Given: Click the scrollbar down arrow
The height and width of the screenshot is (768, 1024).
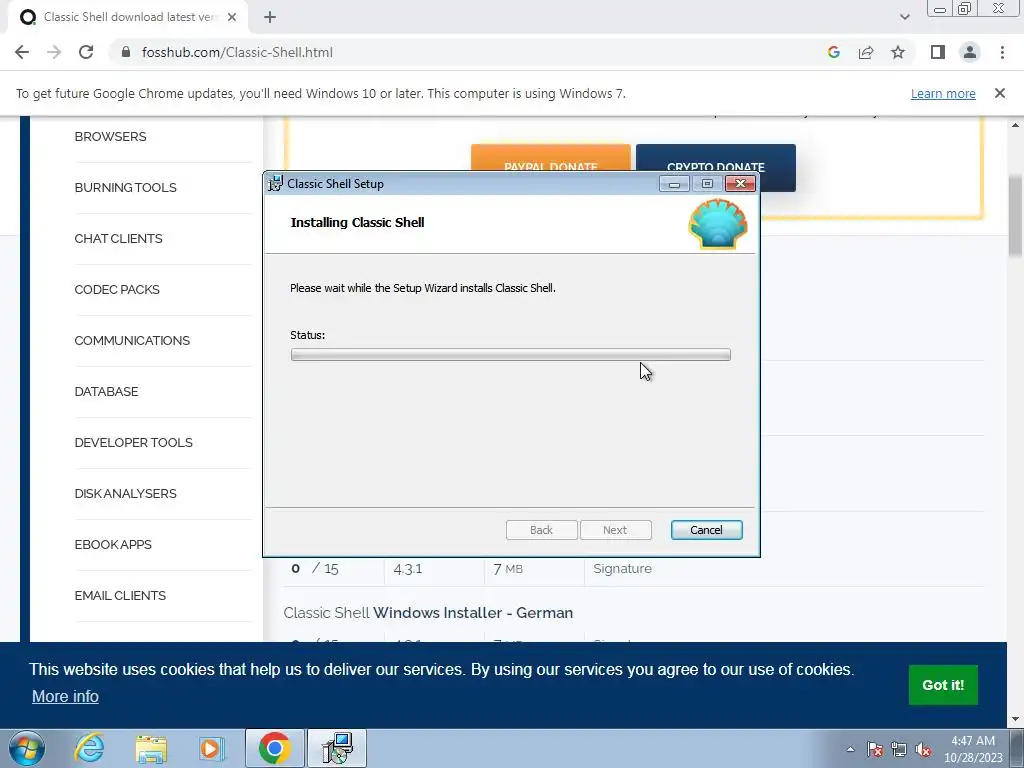Looking at the screenshot, I should coord(1016,719).
